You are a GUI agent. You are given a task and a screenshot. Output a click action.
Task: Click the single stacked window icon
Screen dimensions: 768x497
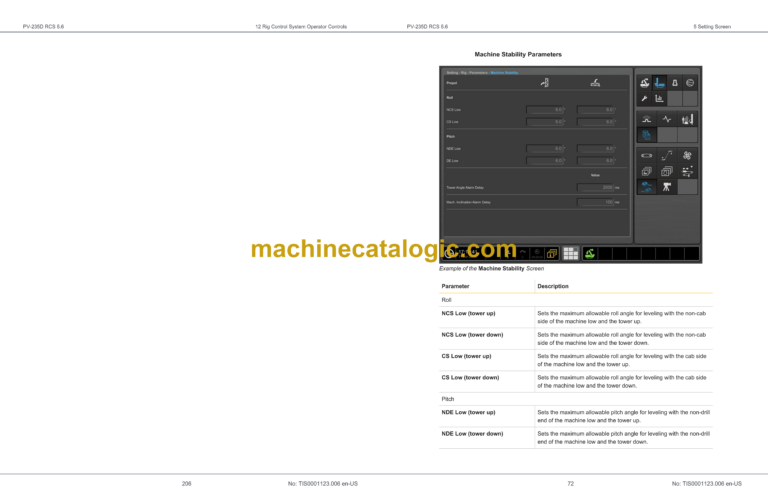[x=647, y=171]
